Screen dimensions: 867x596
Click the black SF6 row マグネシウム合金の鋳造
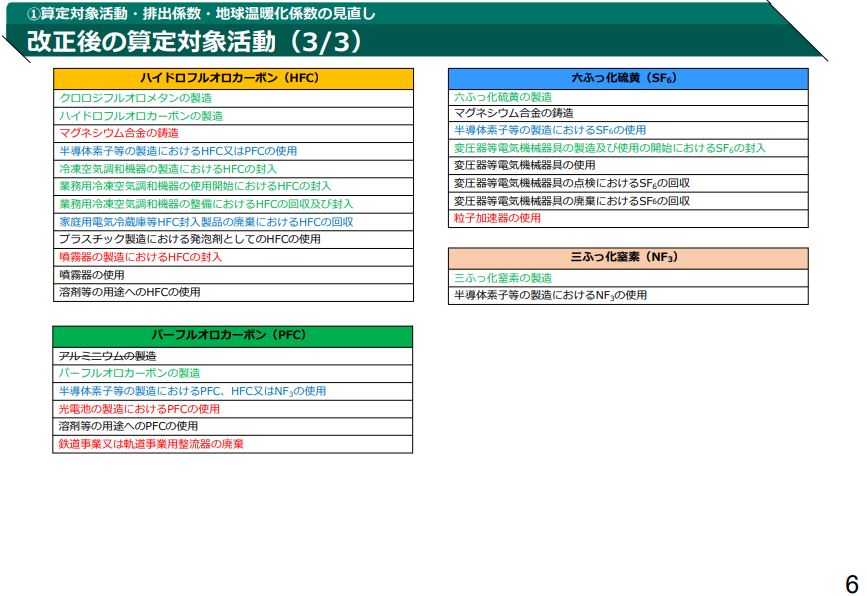tap(628, 113)
